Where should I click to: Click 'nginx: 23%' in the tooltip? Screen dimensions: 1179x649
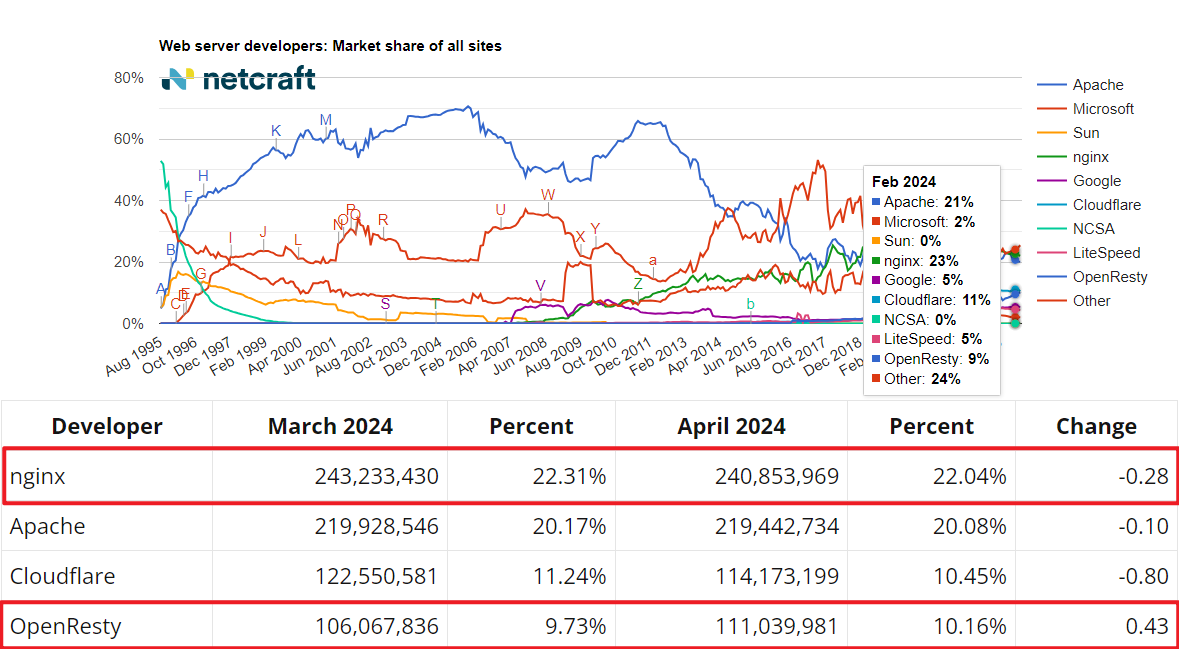pos(915,261)
